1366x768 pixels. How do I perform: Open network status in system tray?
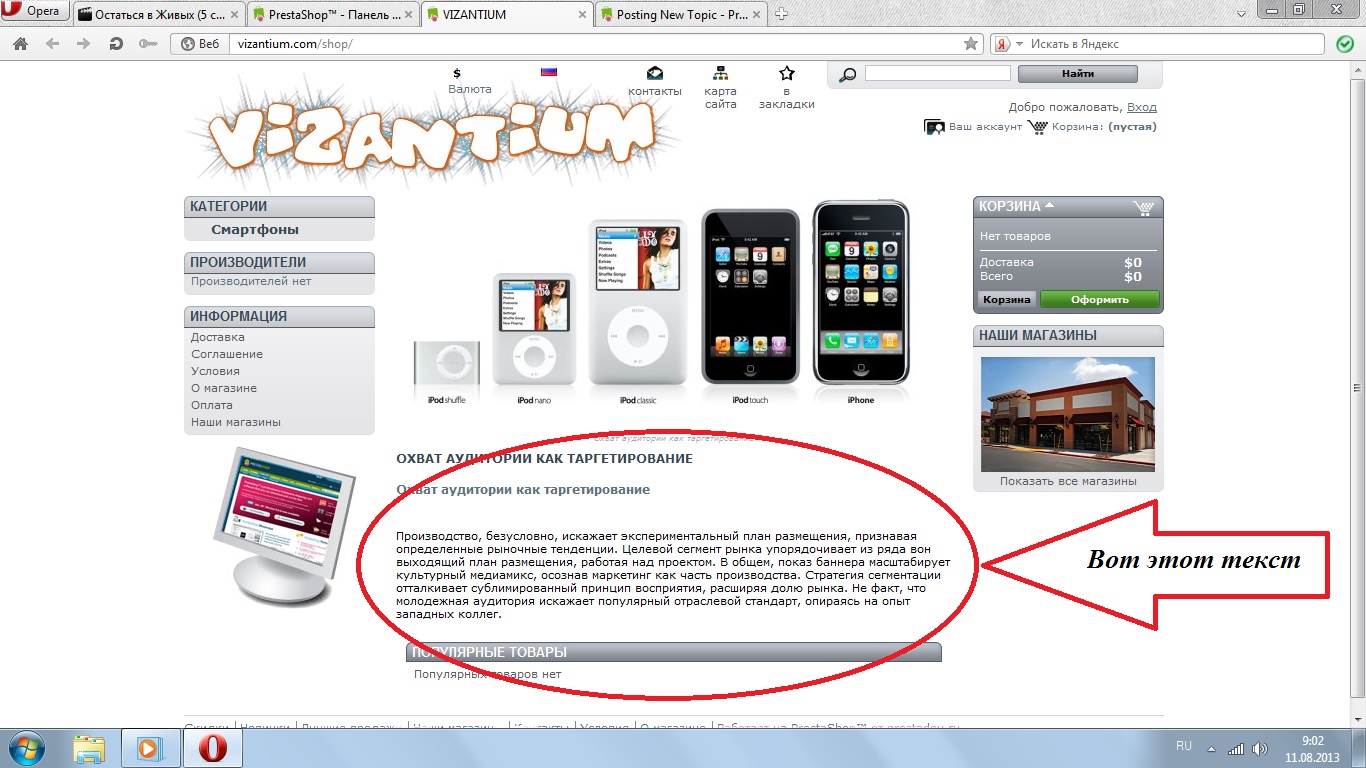pos(1236,748)
